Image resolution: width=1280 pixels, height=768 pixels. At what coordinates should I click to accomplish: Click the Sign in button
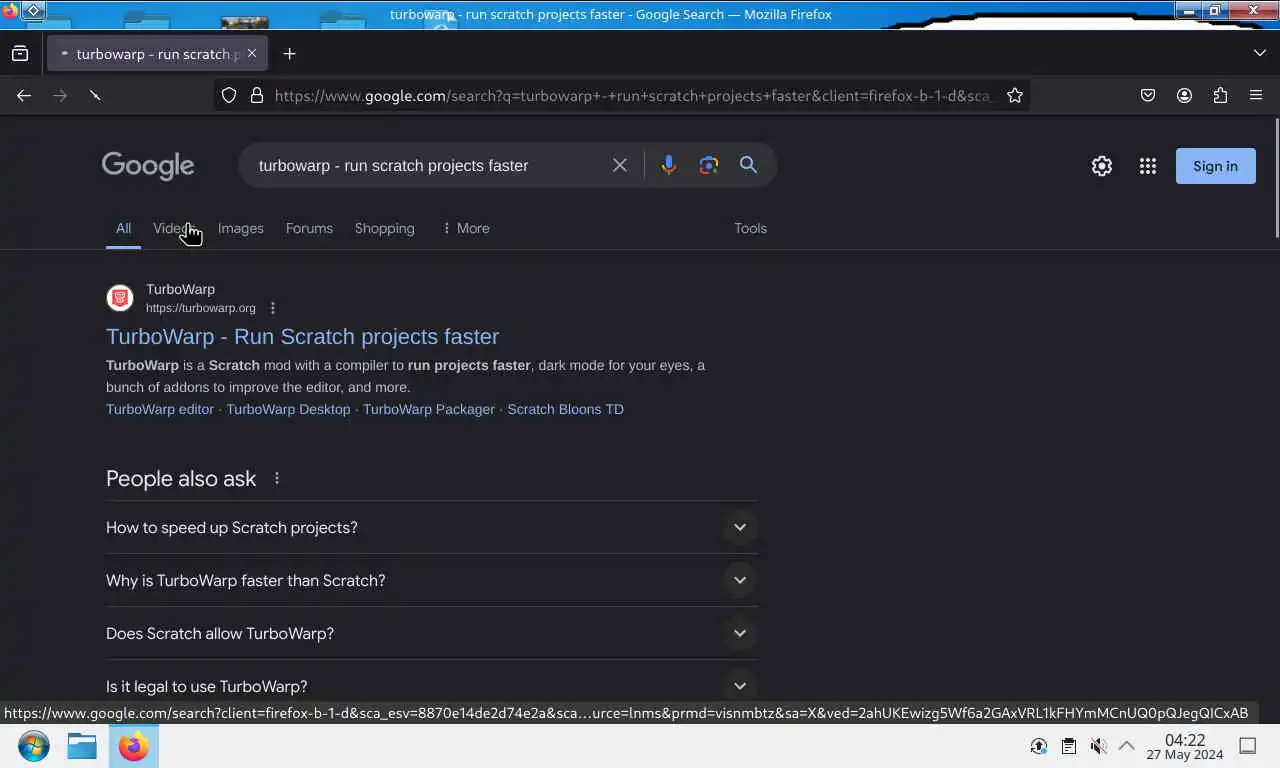point(1215,166)
